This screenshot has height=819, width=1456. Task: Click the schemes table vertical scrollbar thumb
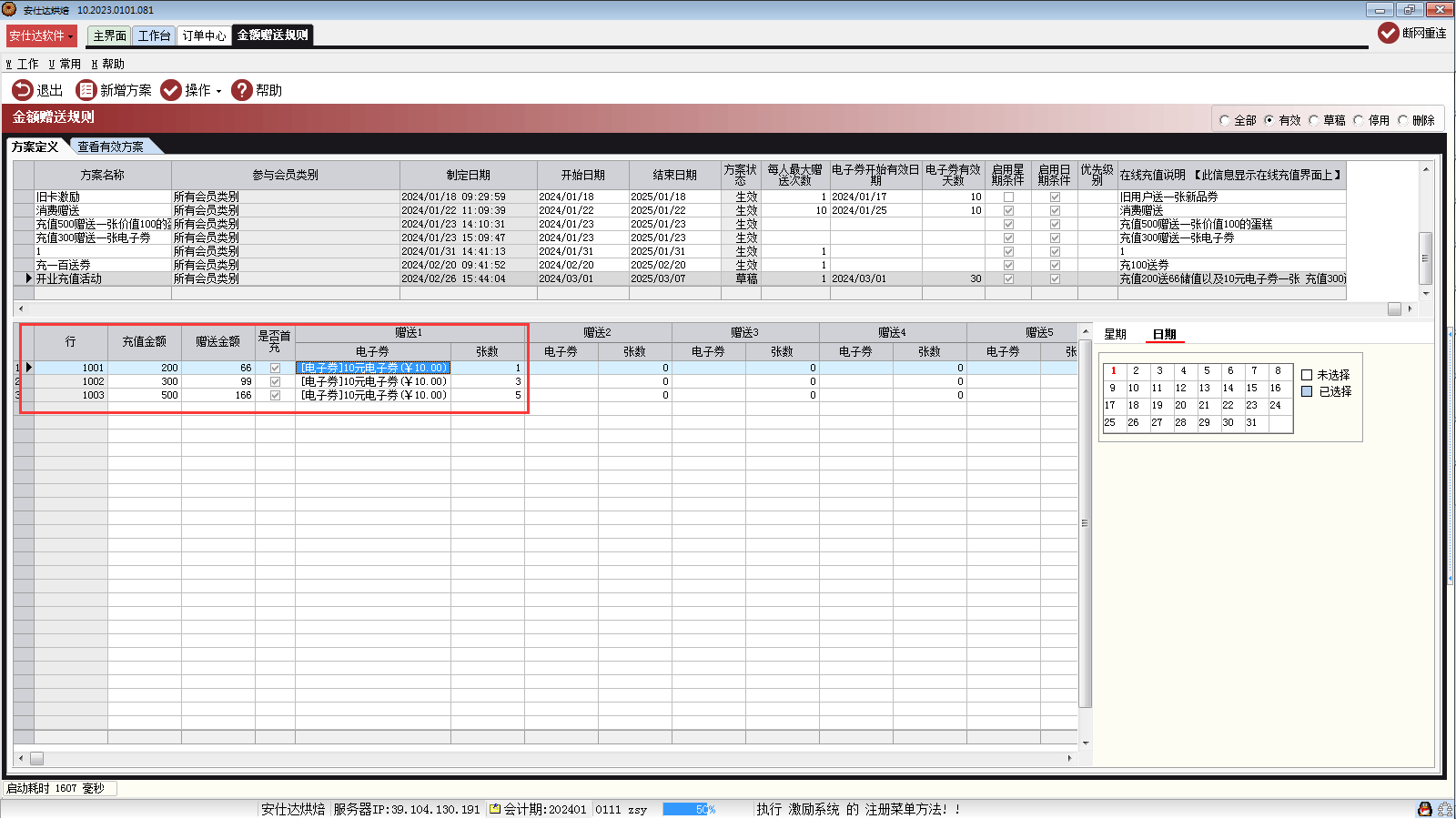pyautogui.click(x=1426, y=258)
